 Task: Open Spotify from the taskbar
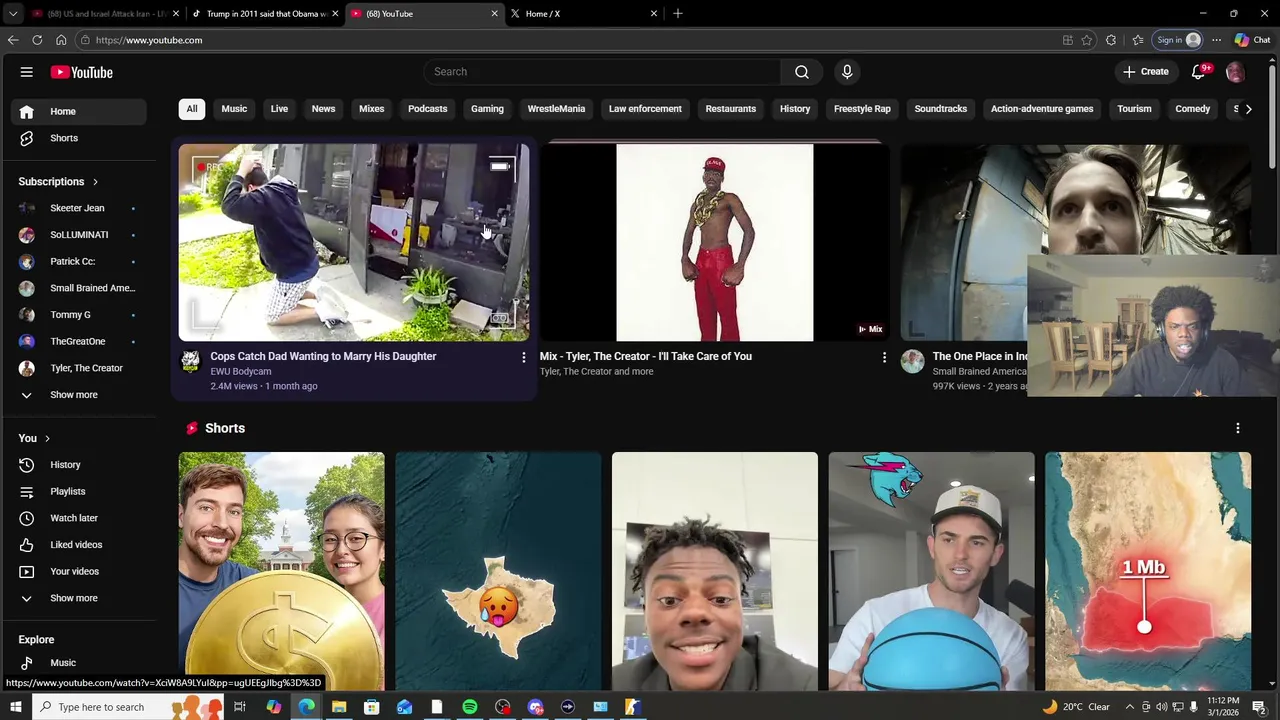coord(470,707)
